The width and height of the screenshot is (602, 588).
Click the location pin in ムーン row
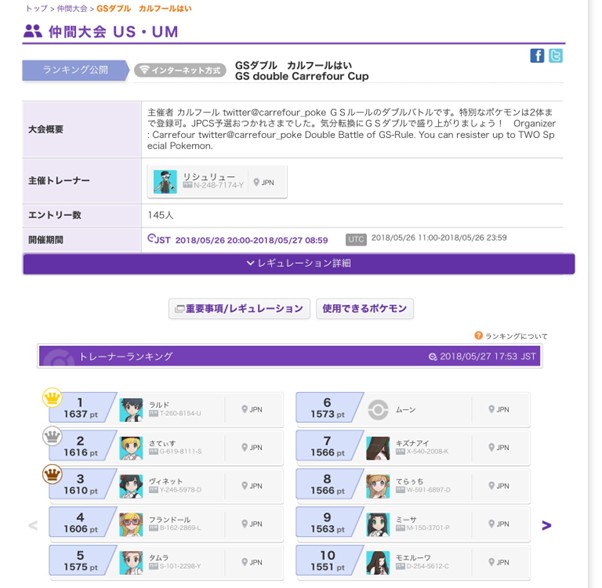click(x=491, y=410)
